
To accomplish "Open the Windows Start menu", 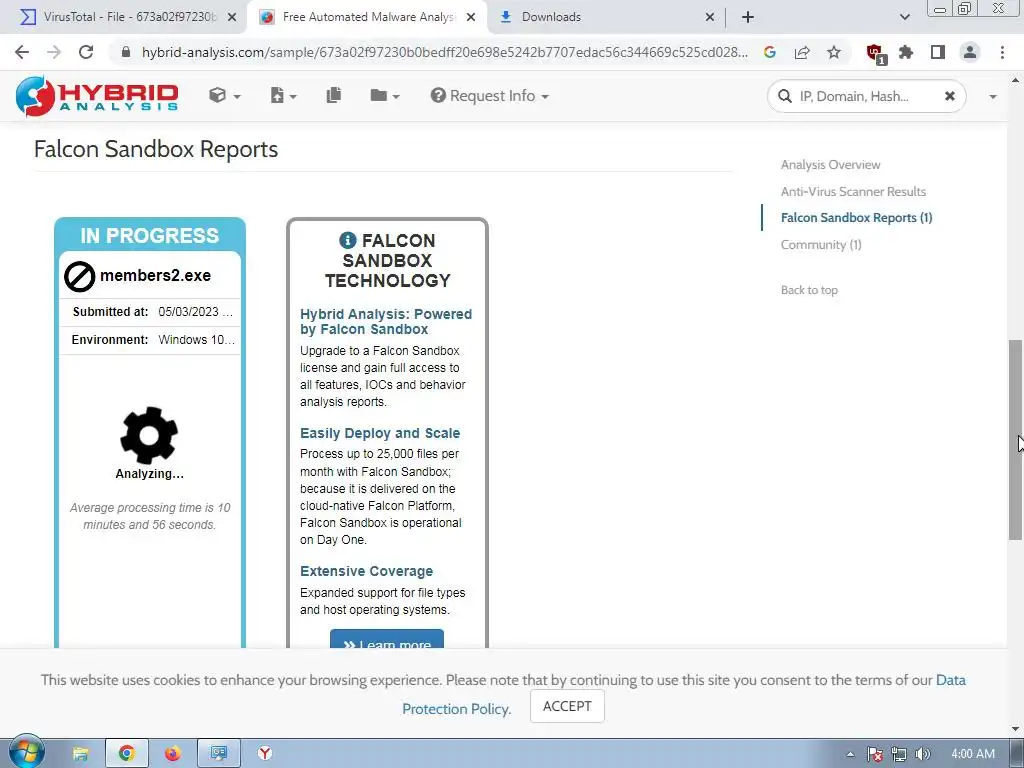I will click(x=26, y=752).
